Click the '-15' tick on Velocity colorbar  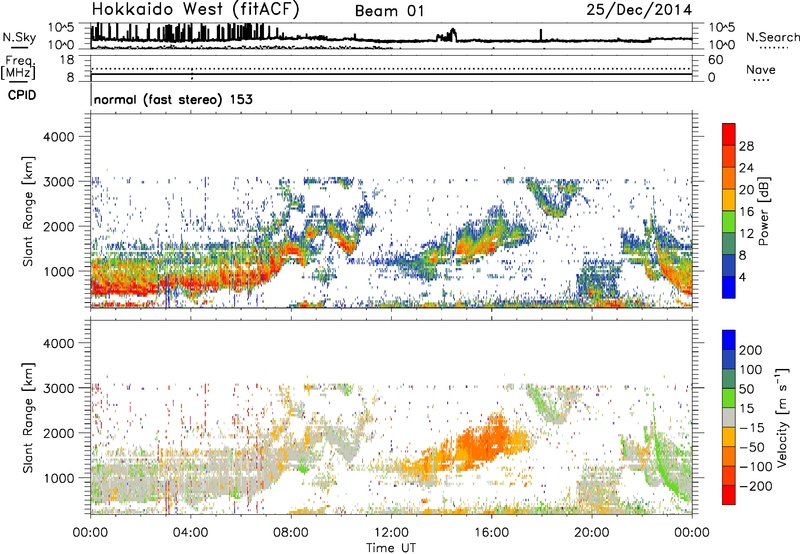pos(752,427)
